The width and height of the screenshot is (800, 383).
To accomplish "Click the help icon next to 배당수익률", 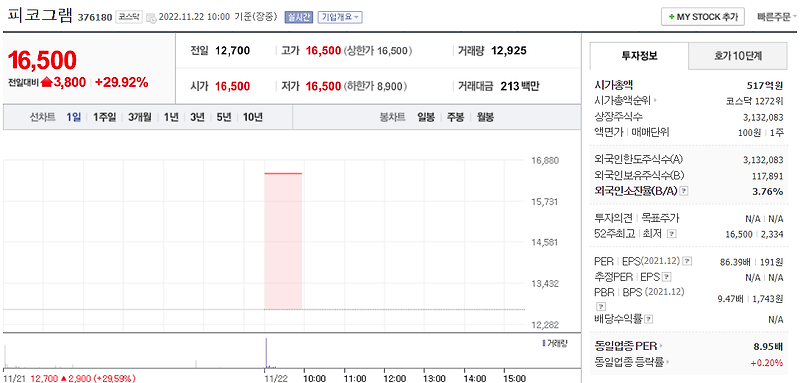I will (x=648, y=319).
